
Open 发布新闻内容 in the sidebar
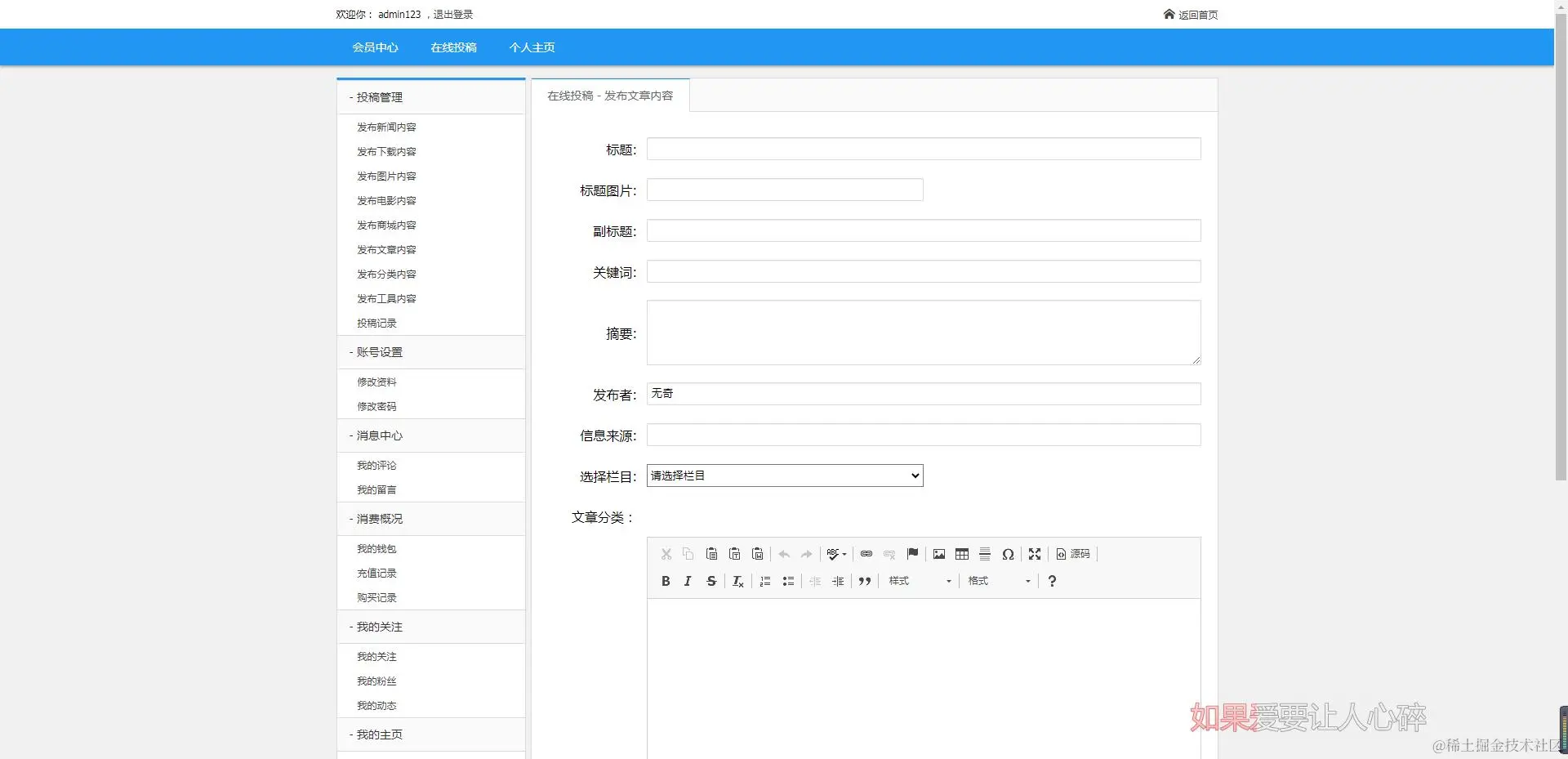coord(385,127)
